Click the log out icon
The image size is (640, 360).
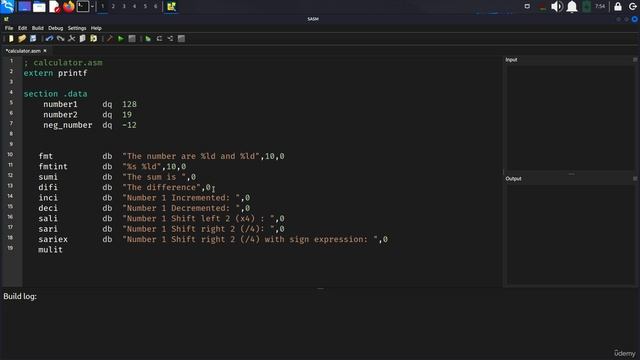pos(633,6)
